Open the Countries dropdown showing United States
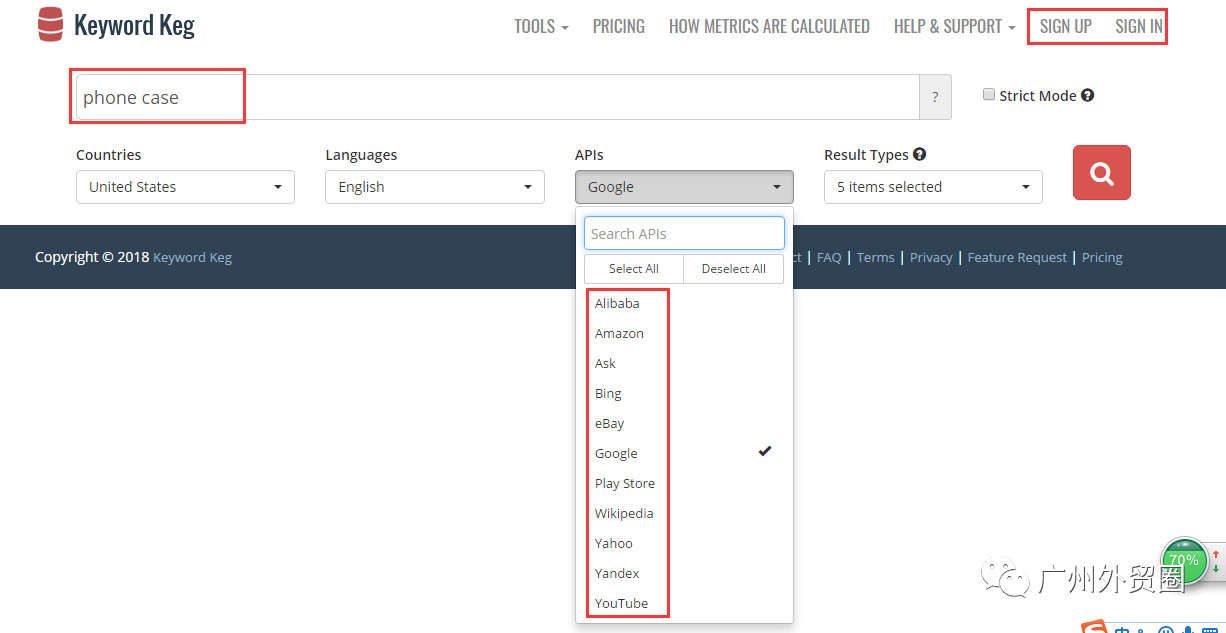The image size is (1226, 633). click(185, 187)
